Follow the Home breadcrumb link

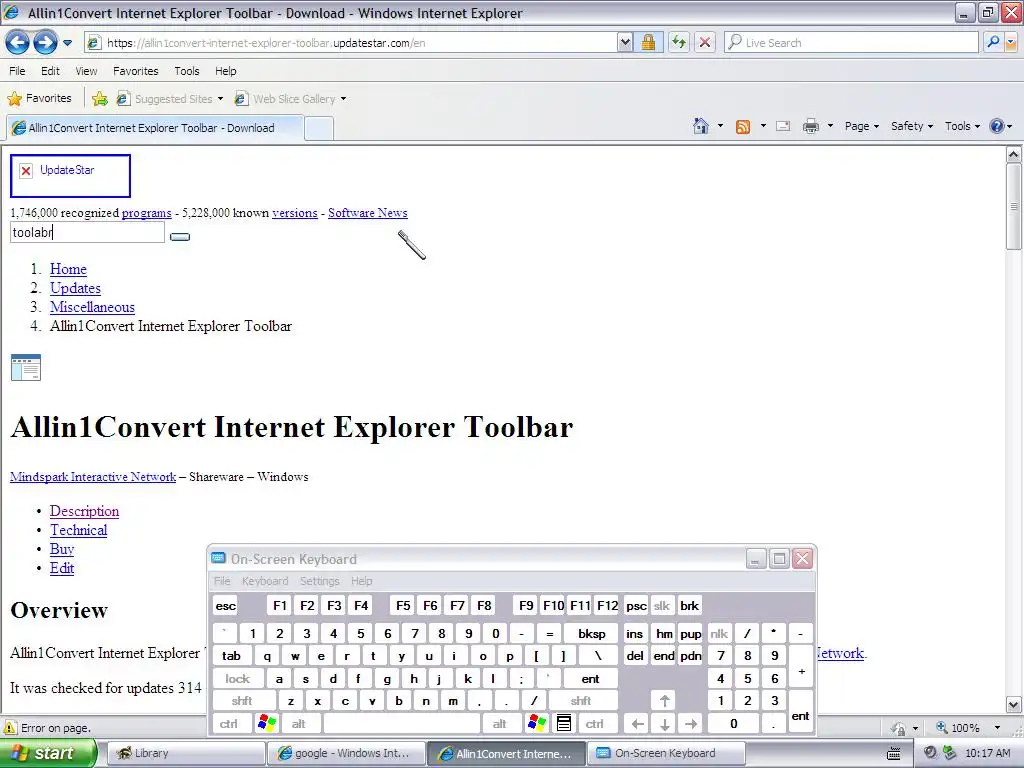[69, 269]
